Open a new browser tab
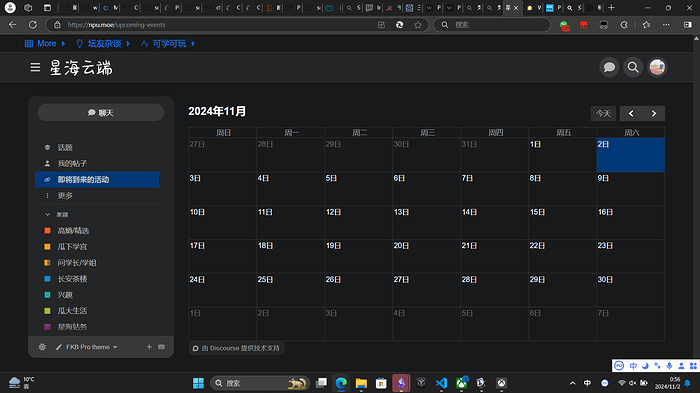Image resolution: width=700 pixels, height=393 pixels. [x=611, y=8]
